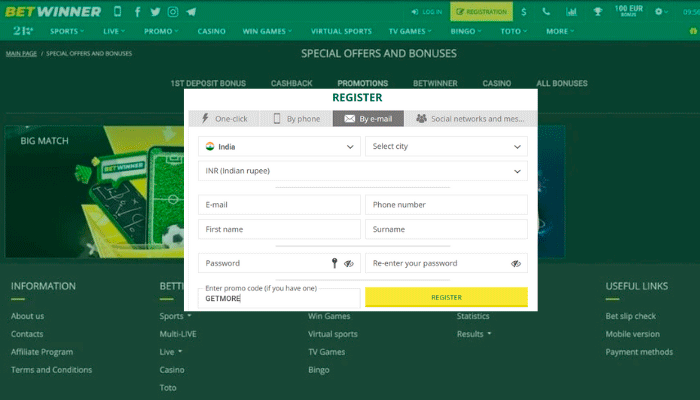Click the password key generator icon
The image size is (700, 400).
(334, 263)
